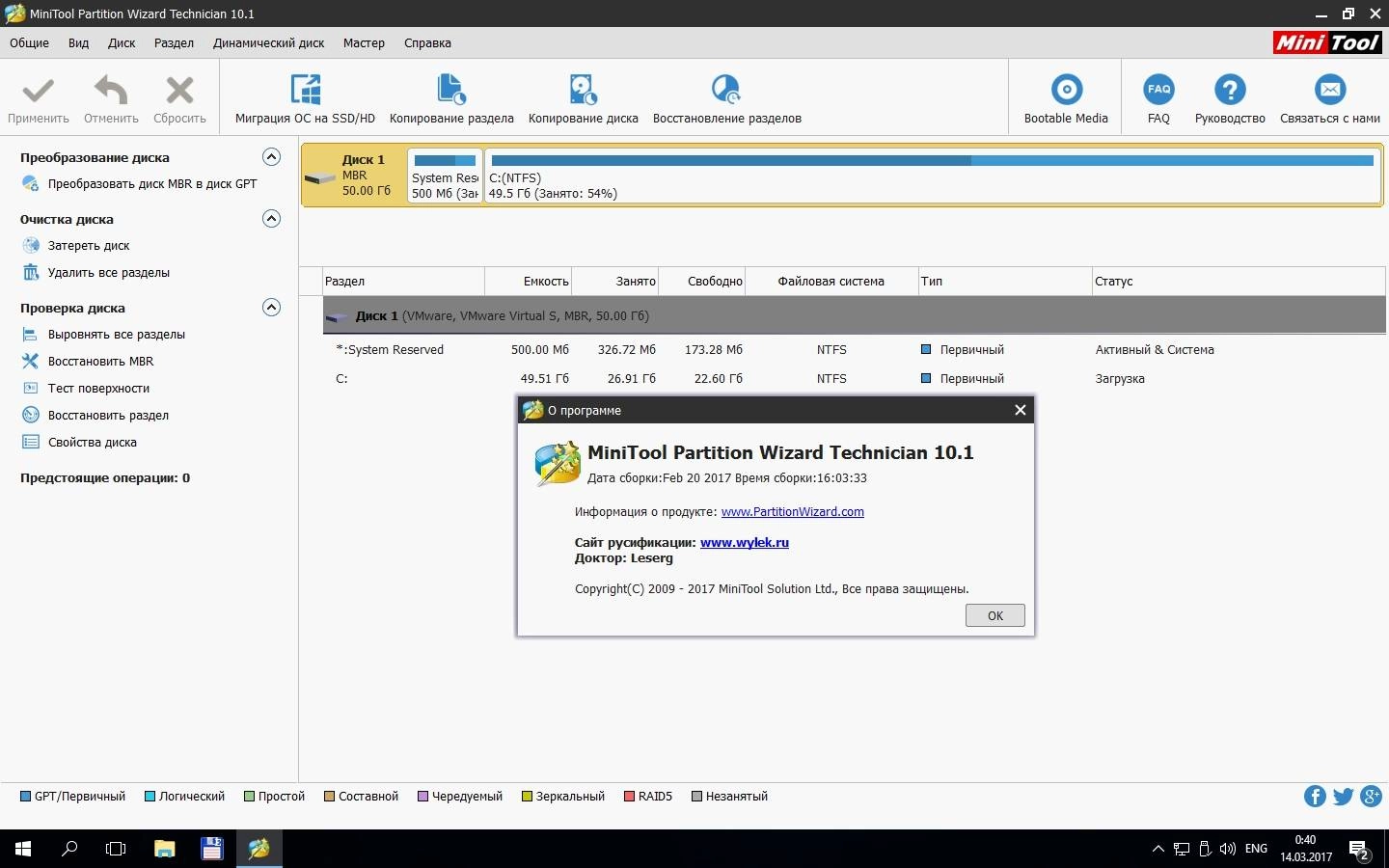Select System Reserved block in disk map

(x=445, y=176)
